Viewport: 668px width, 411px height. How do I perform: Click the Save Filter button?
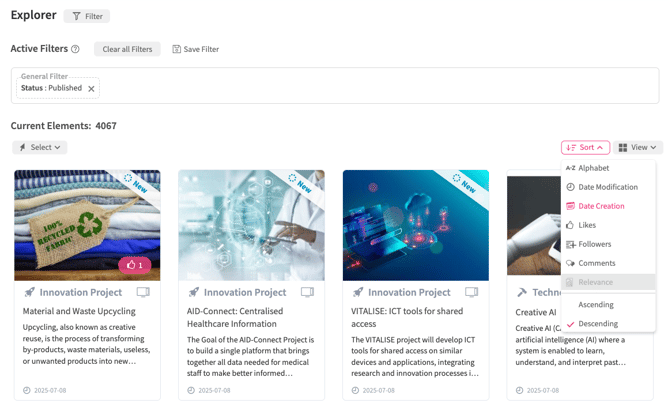[195, 49]
